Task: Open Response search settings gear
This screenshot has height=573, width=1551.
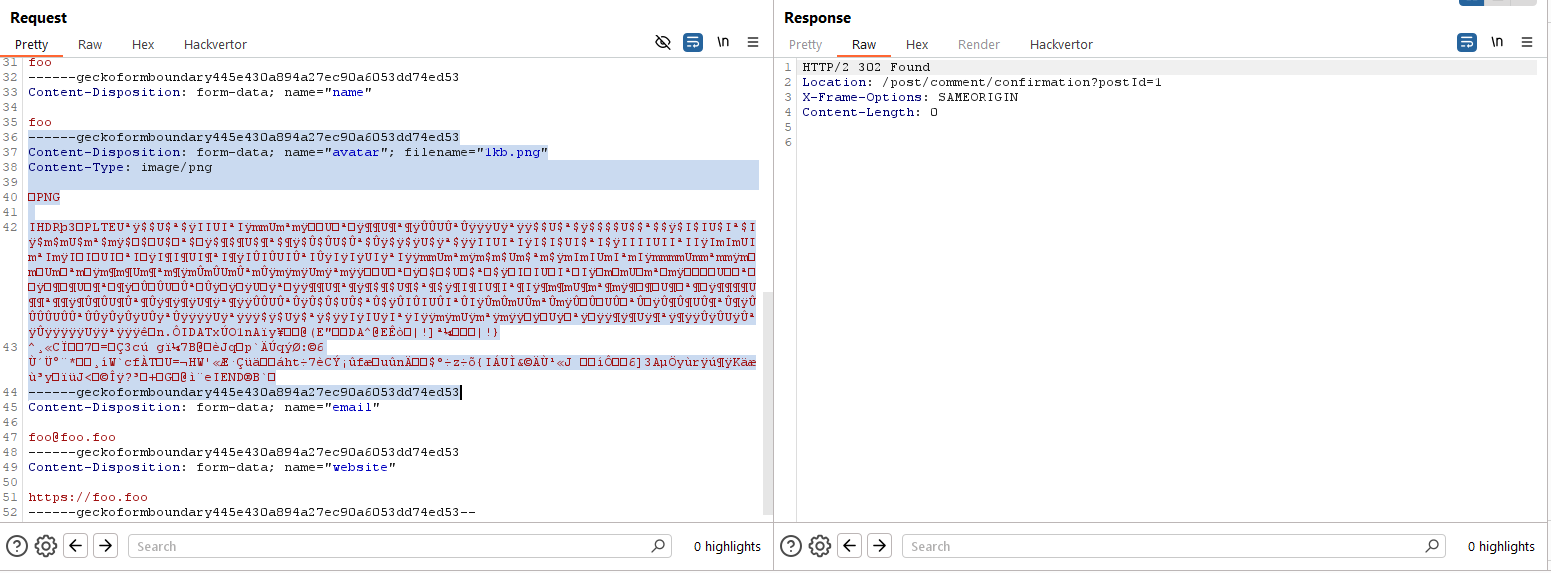Action: pyautogui.click(x=819, y=546)
